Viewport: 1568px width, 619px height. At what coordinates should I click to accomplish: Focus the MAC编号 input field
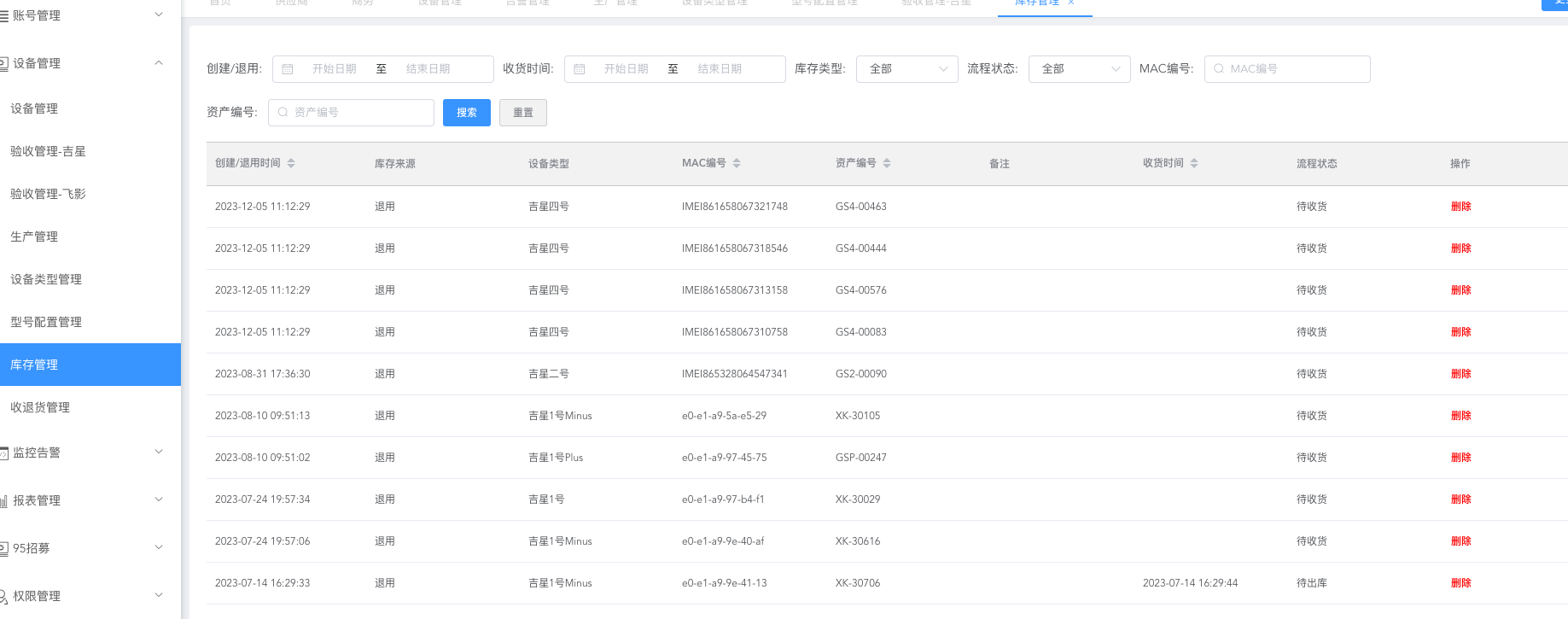1287,69
